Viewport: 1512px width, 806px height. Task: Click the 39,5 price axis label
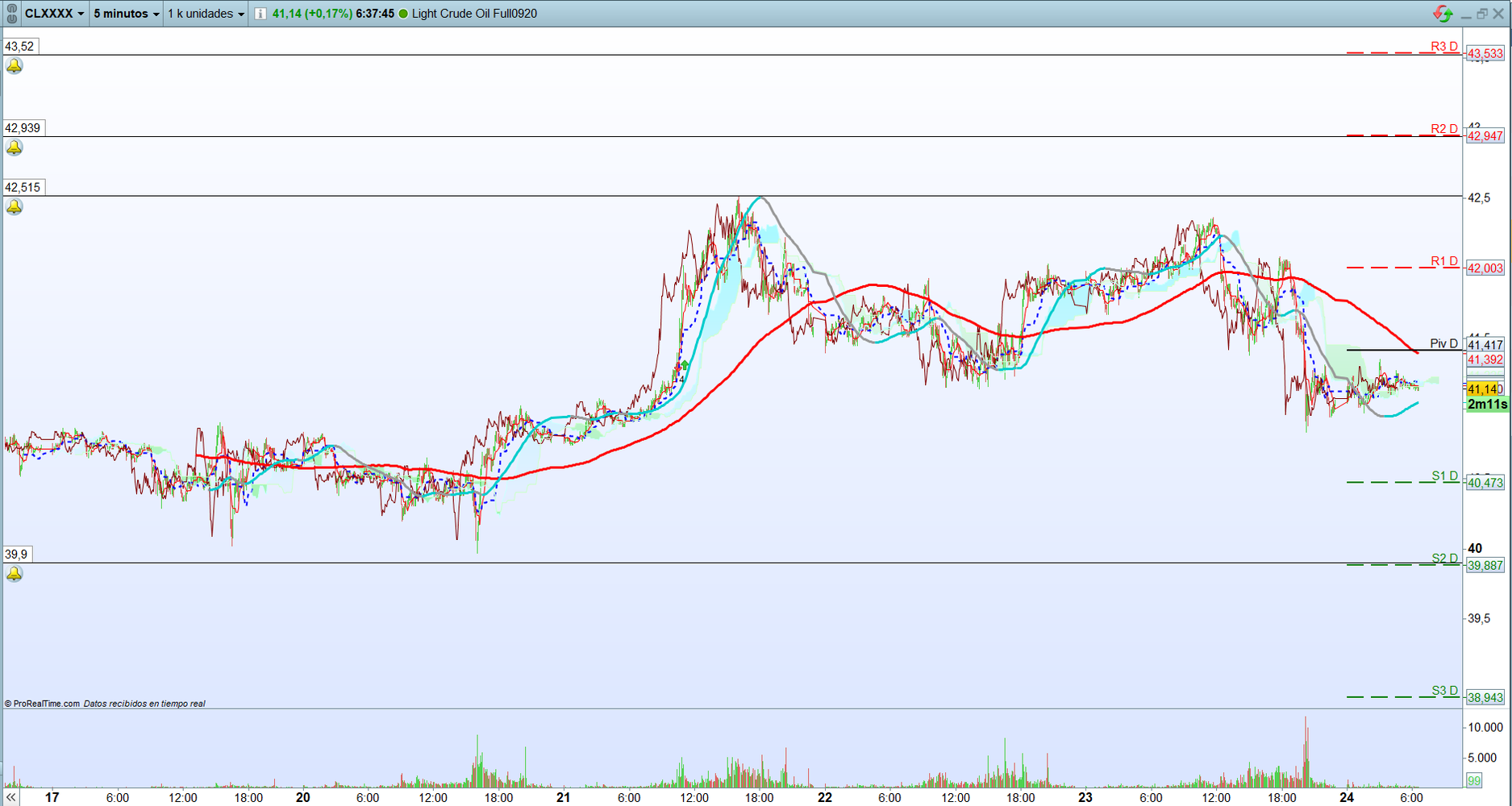[x=1479, y=619]
